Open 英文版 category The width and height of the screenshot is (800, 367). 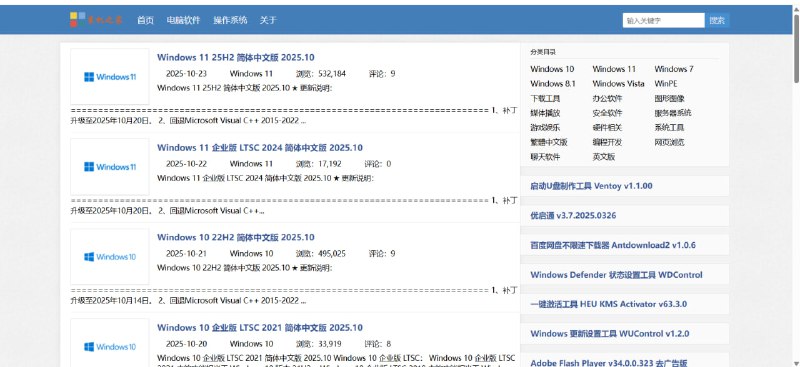tap(604, 157)
